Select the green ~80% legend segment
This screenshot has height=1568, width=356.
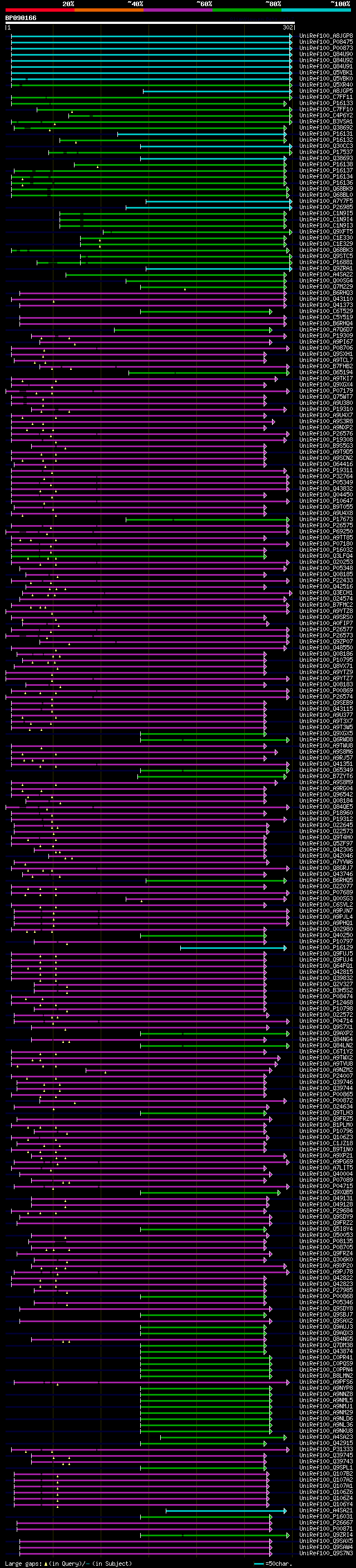tap(247, 10)
